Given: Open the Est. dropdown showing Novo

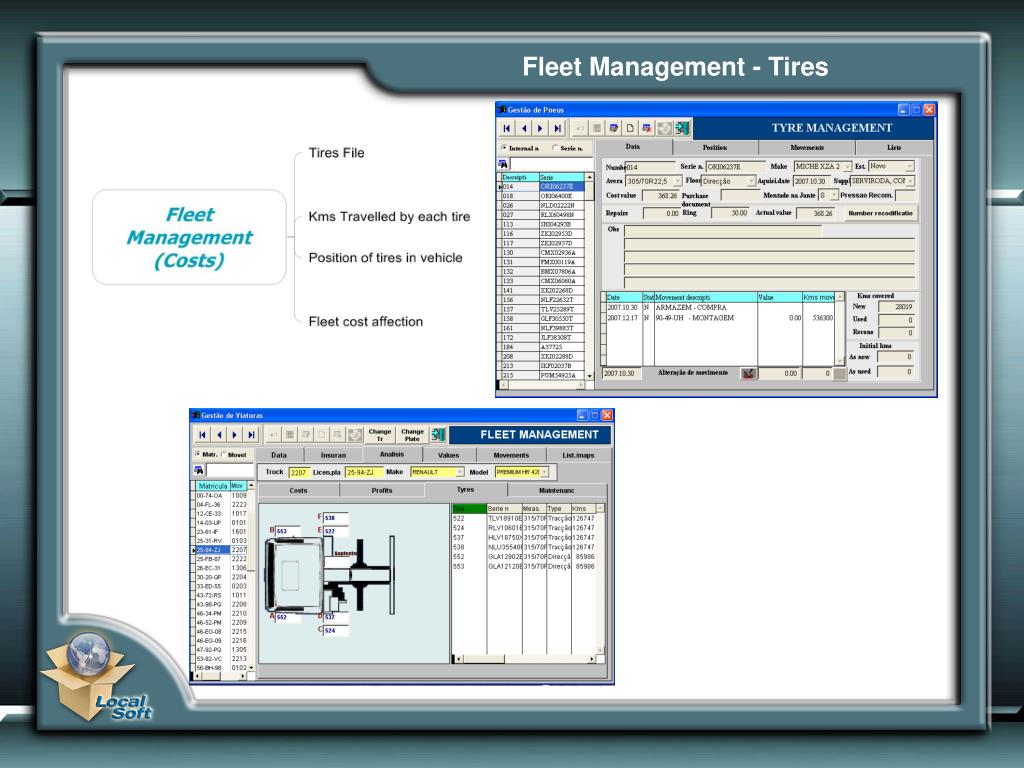Looking at the screenshot, I should [909, 167].
